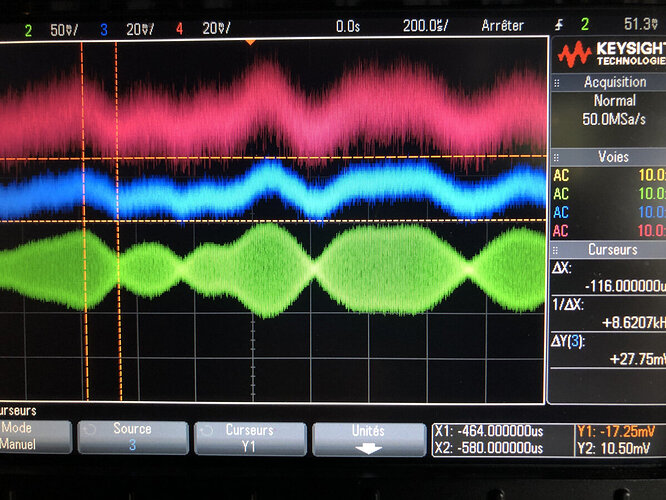Click the Keysight Technologies logo

(608, 54)
